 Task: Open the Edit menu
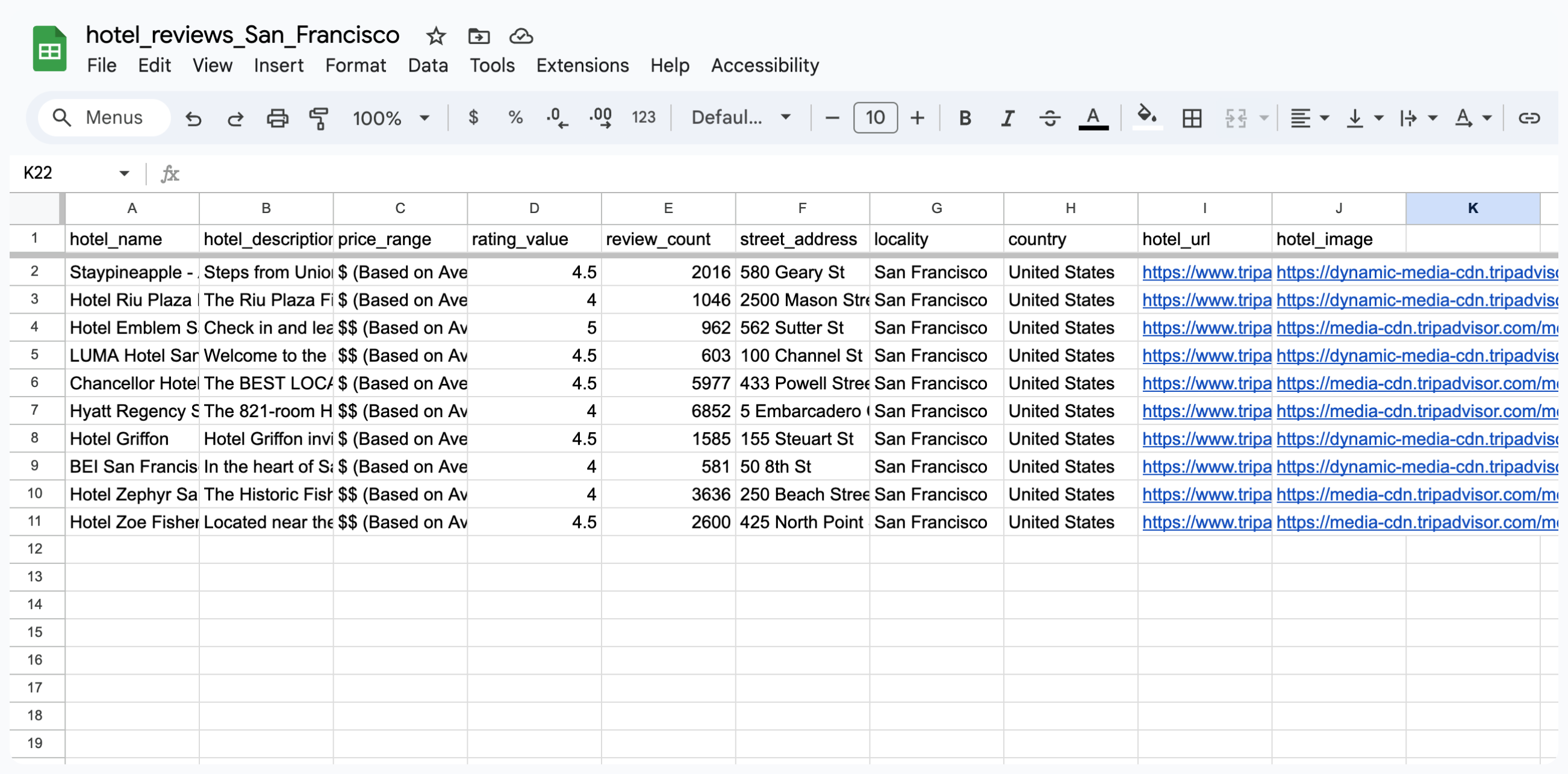(x=154, y=65)
